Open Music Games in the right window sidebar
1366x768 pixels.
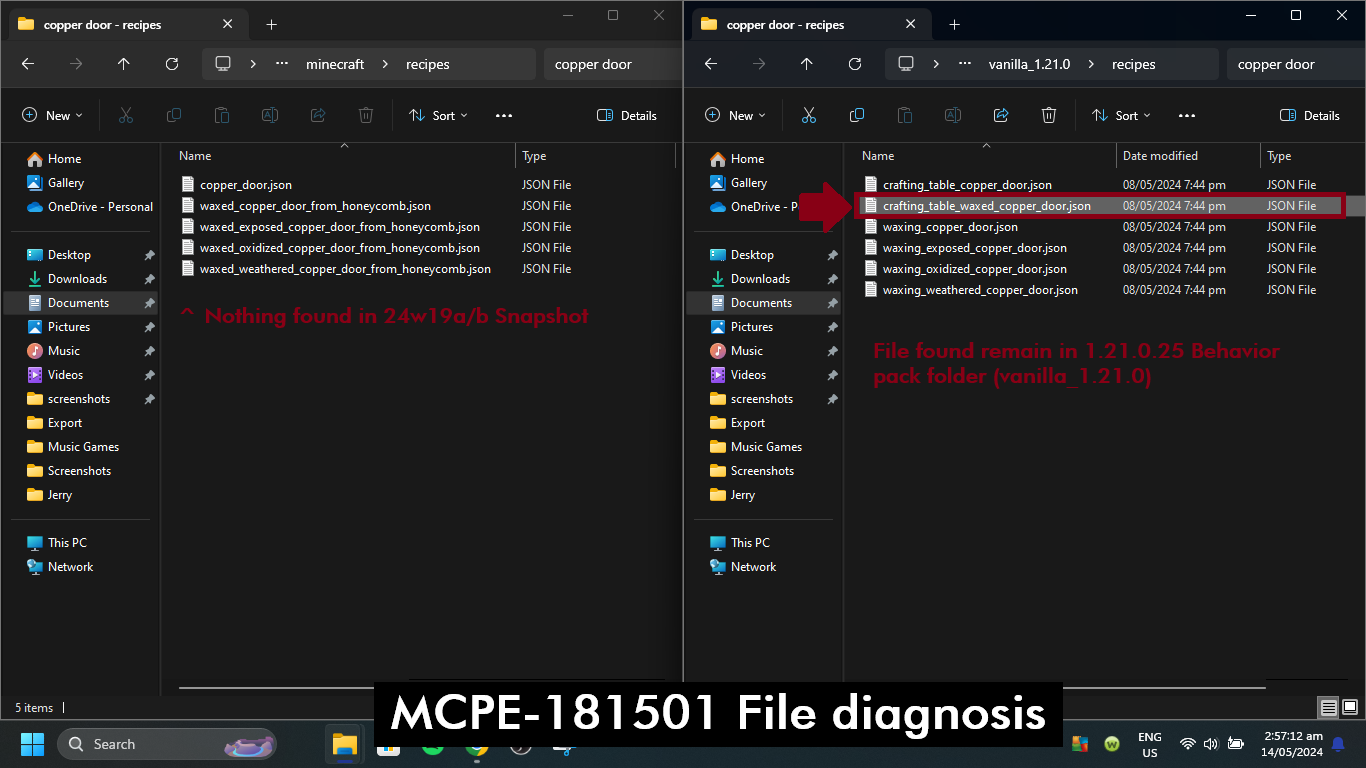pyautogui.click(x=765, y=447)
